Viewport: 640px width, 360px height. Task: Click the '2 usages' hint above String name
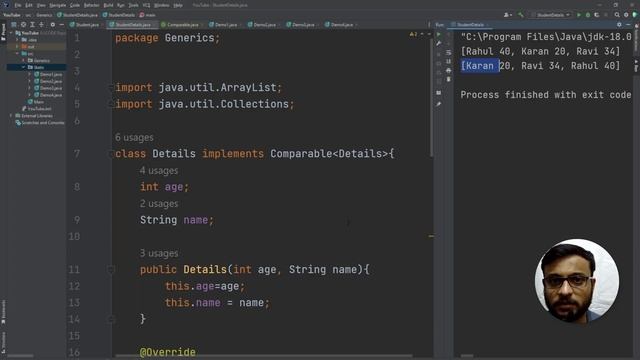pyautogui.click(x=159, y=203)
